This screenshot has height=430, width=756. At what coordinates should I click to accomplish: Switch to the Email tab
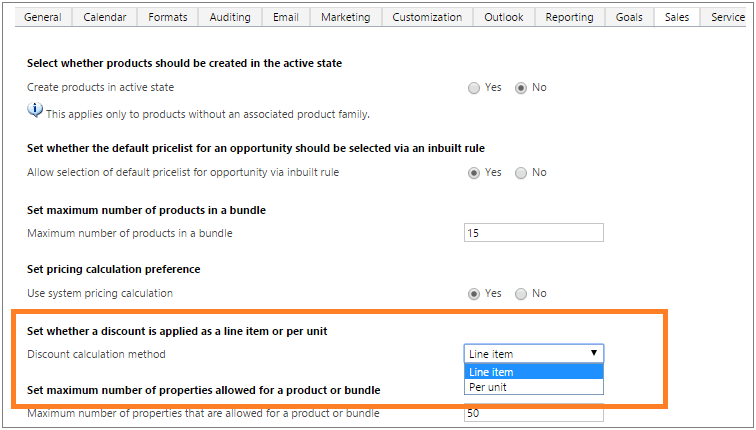286,17
